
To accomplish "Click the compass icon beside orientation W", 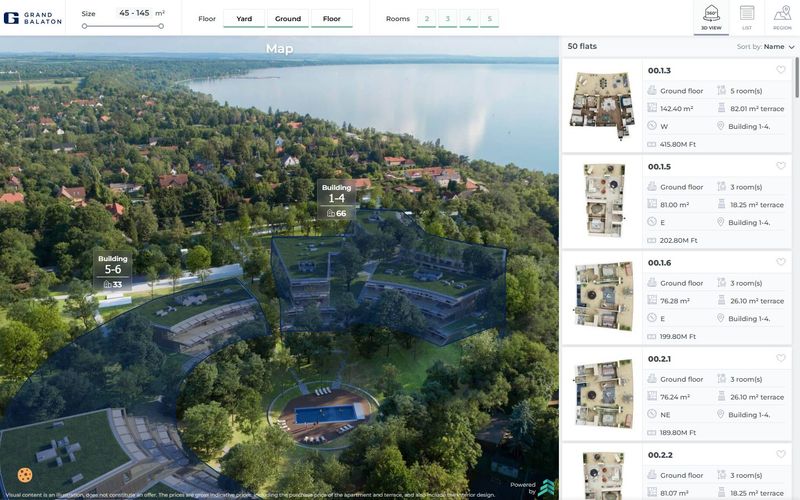I will pos(652,126).
